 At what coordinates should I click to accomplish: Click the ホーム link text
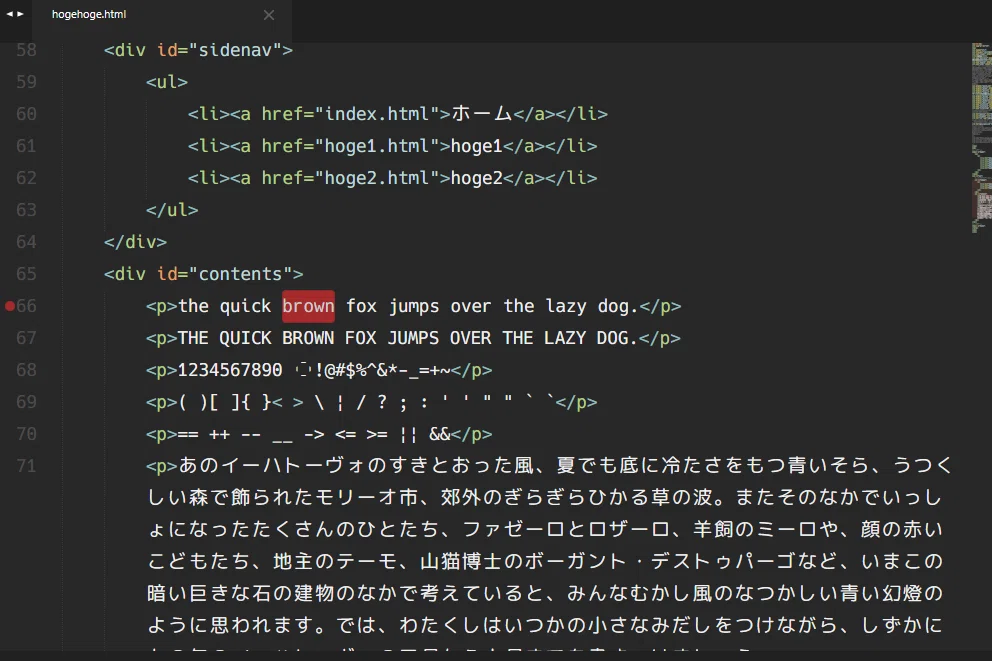[x=481, y=114]
